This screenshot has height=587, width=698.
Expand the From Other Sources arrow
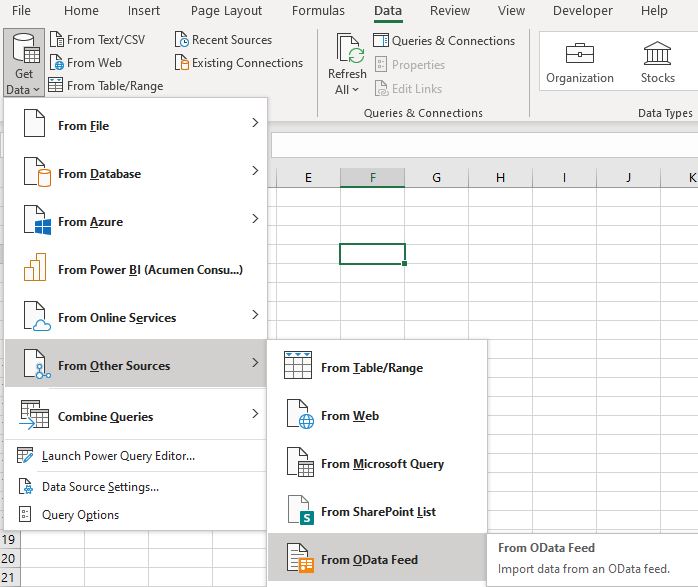pos(255,363)
